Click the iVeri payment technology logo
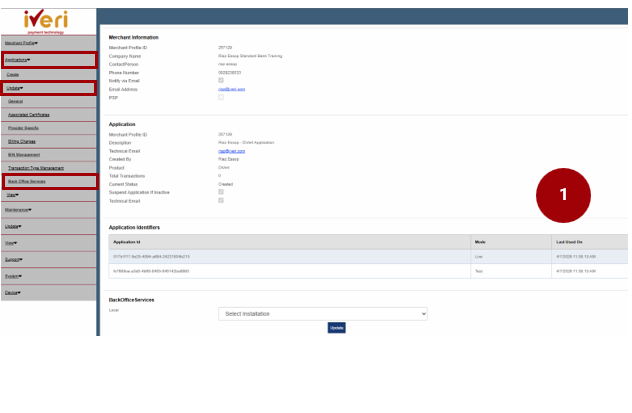Image resolution: width=632 pixels, height=413 pixels. coord(48,19)
